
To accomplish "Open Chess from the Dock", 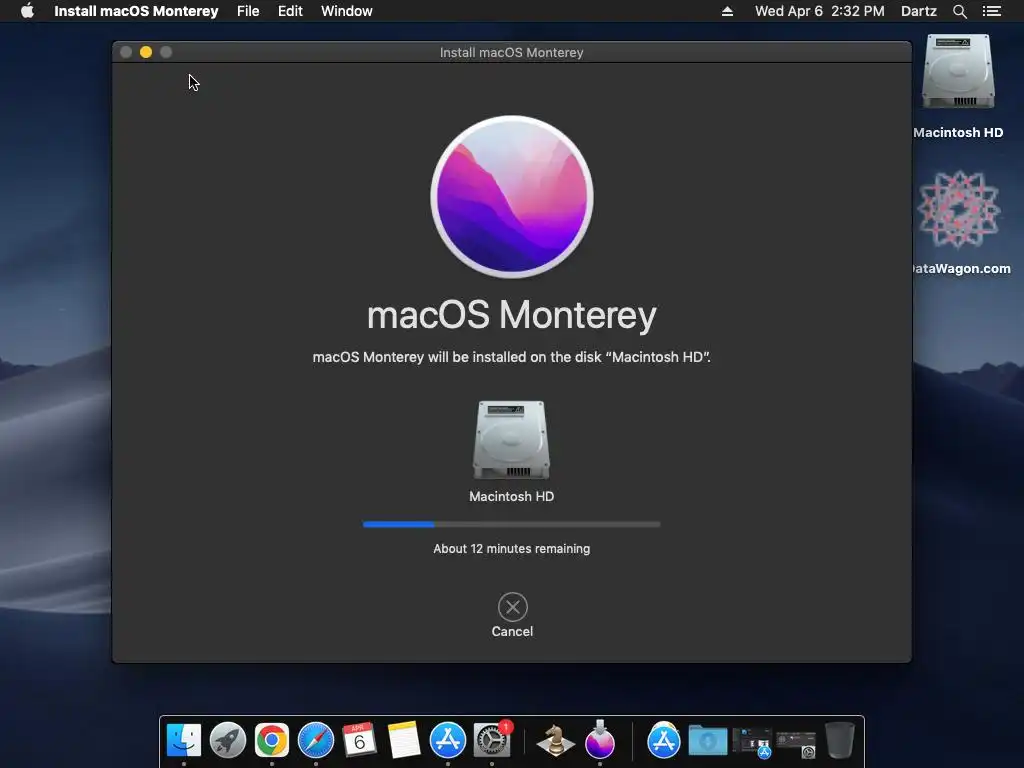I will (555, 740).
